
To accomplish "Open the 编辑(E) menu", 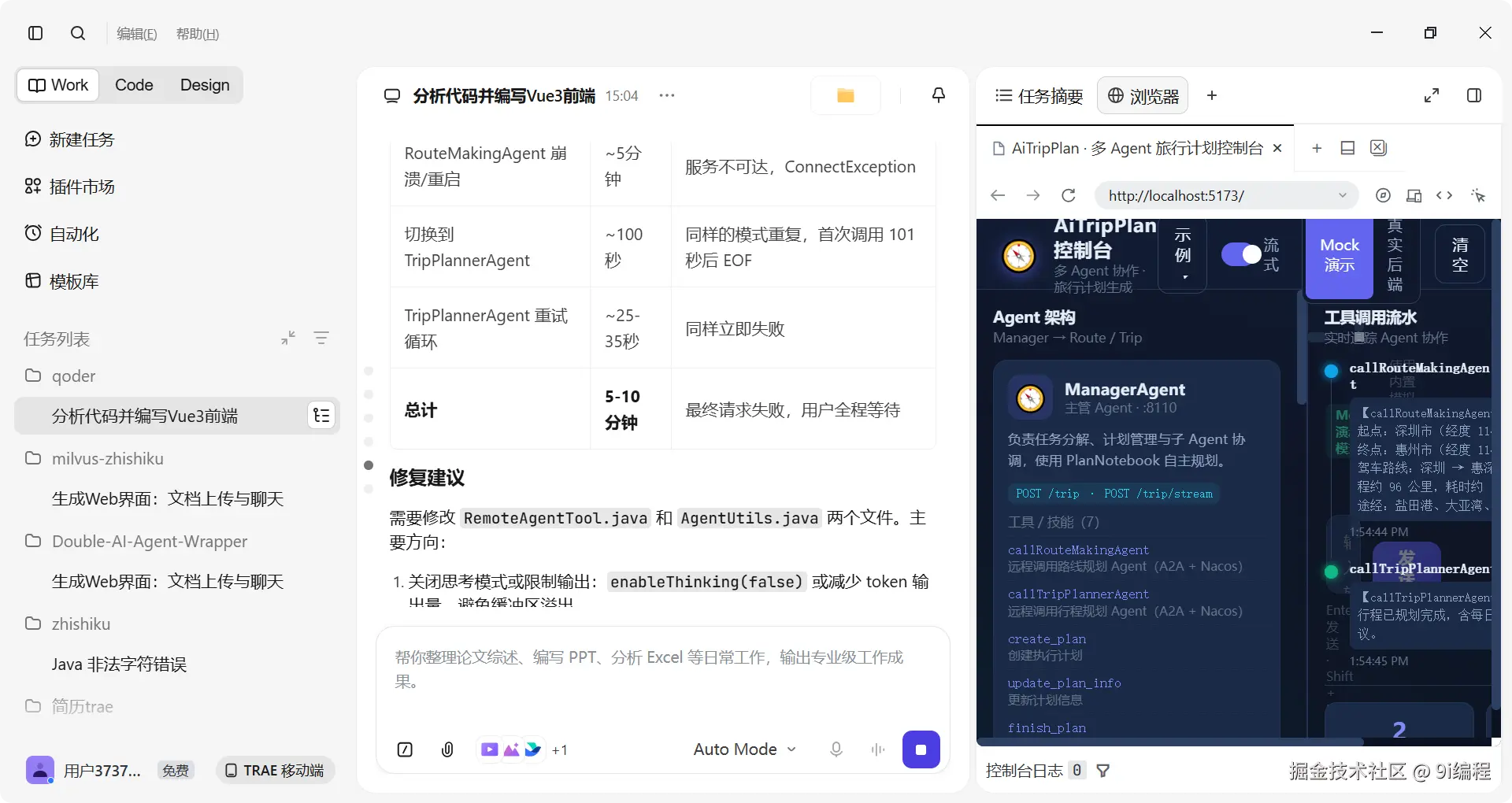I will point(137,34).
